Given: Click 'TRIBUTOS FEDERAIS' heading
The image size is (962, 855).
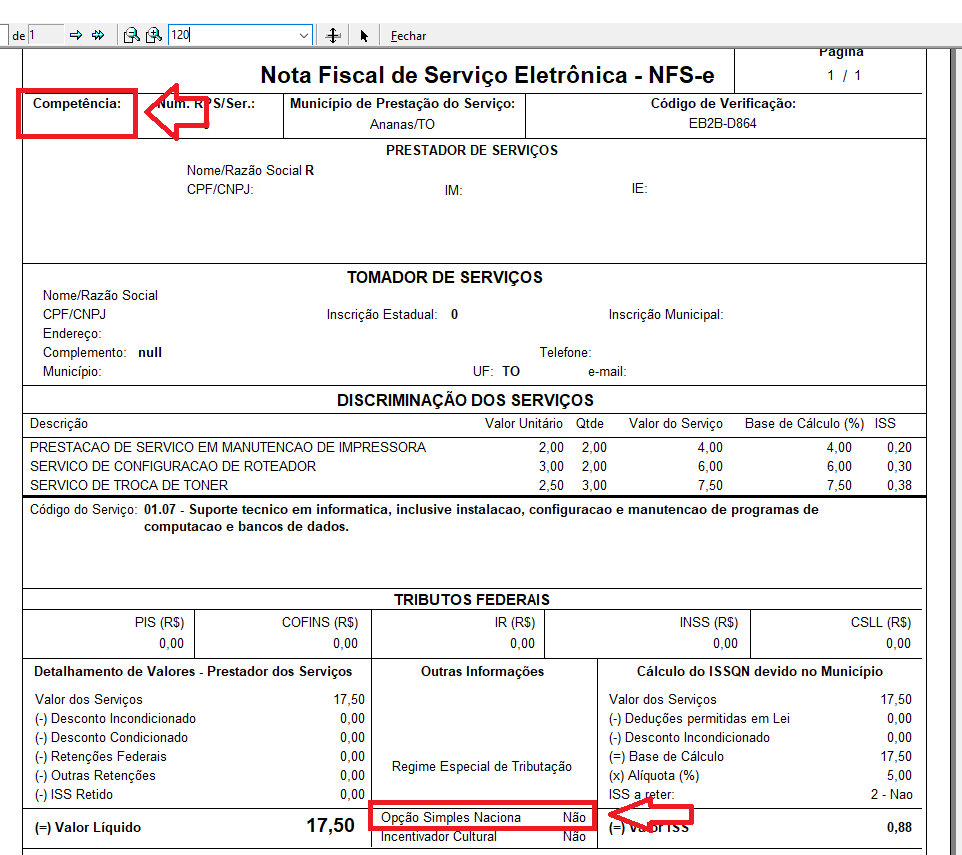Looking at the screenshot, I should tap(472, 600).
